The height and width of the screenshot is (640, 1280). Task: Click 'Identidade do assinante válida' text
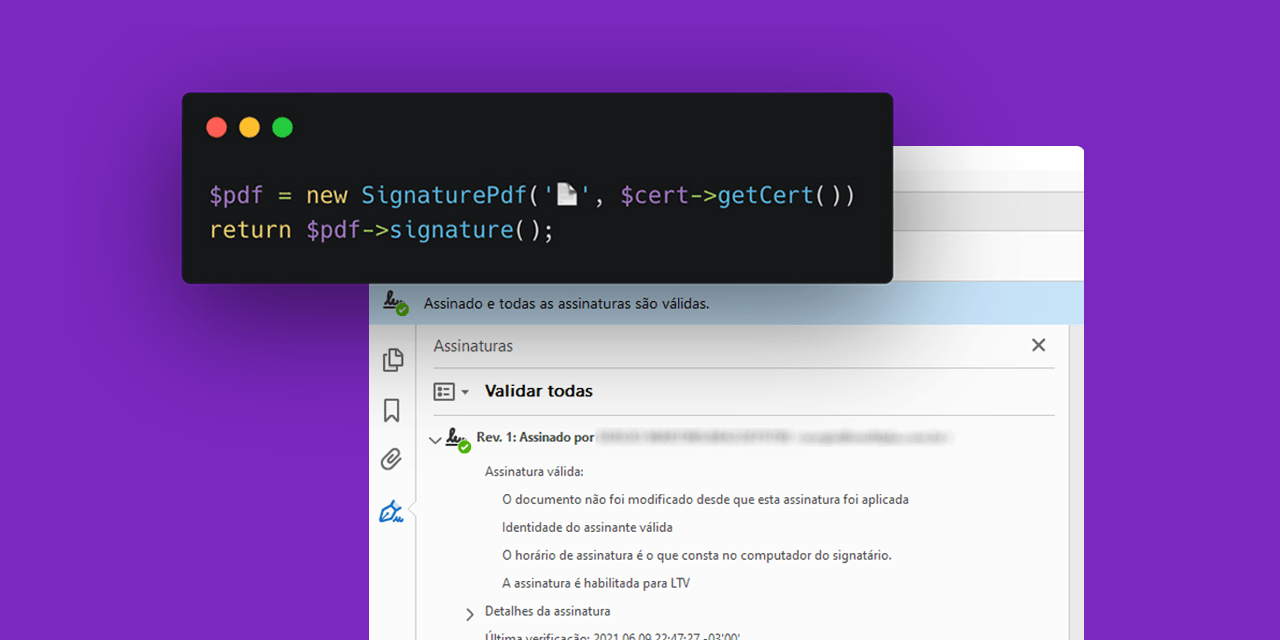587,527
